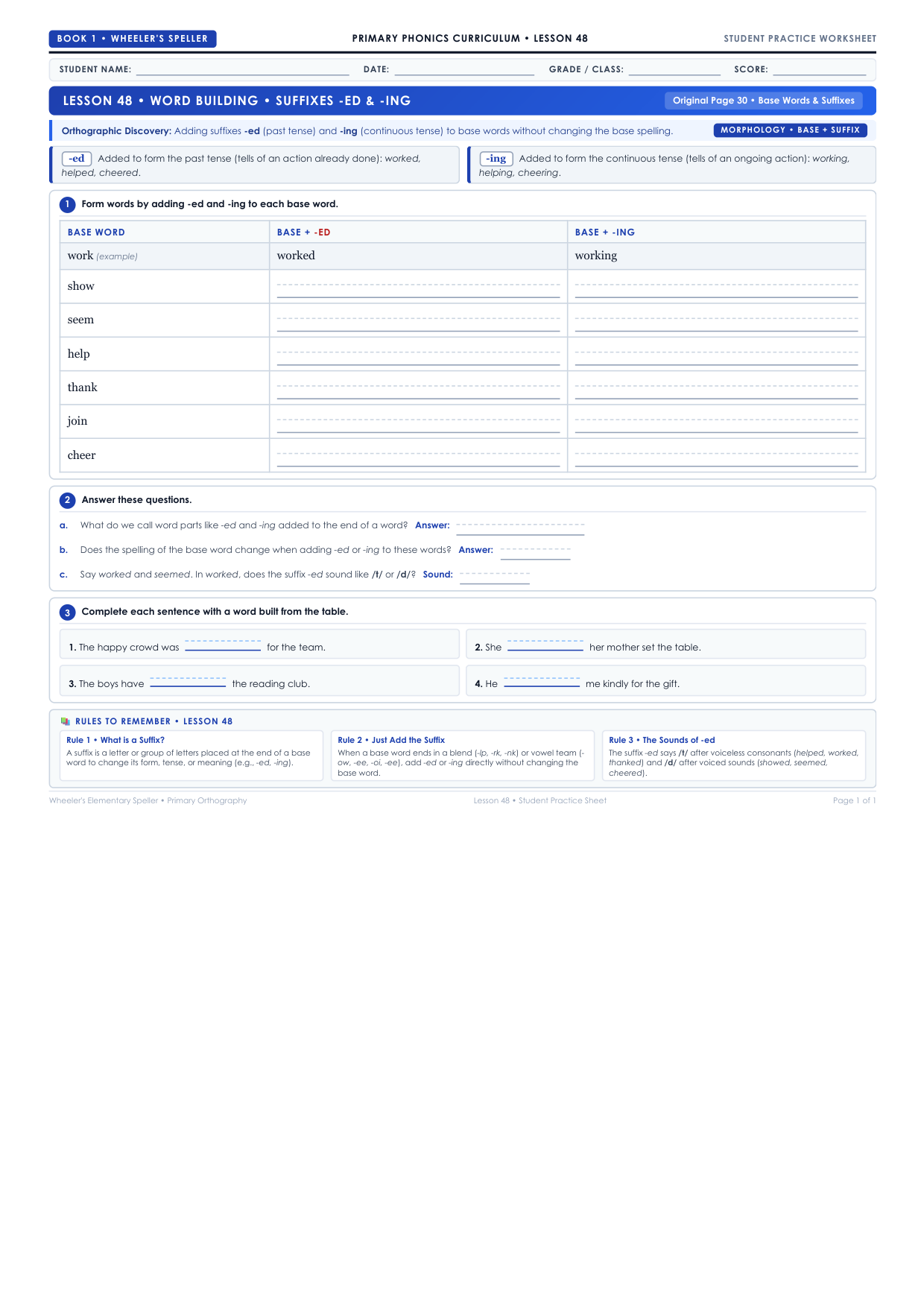Click the -ing answer line for show
Image resolution: width=924 pixels, height=1307 pixels.
[716, 291]
